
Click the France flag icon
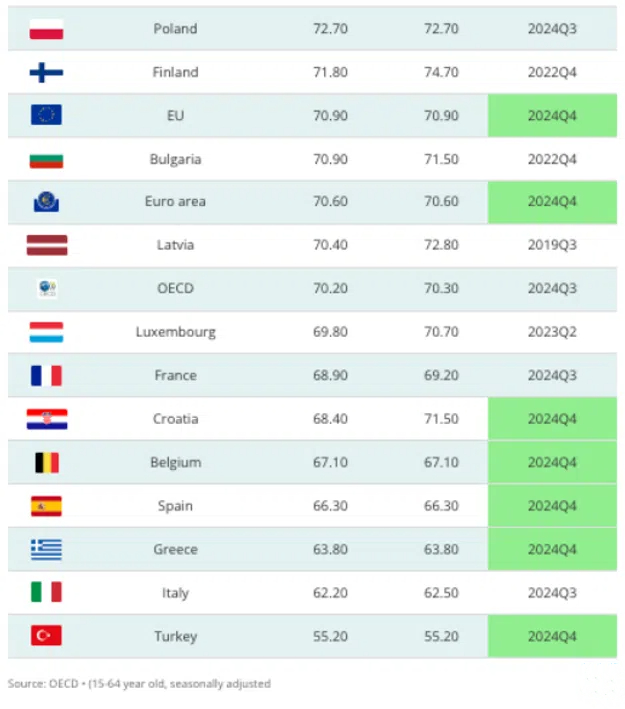[x=46, y=376]
